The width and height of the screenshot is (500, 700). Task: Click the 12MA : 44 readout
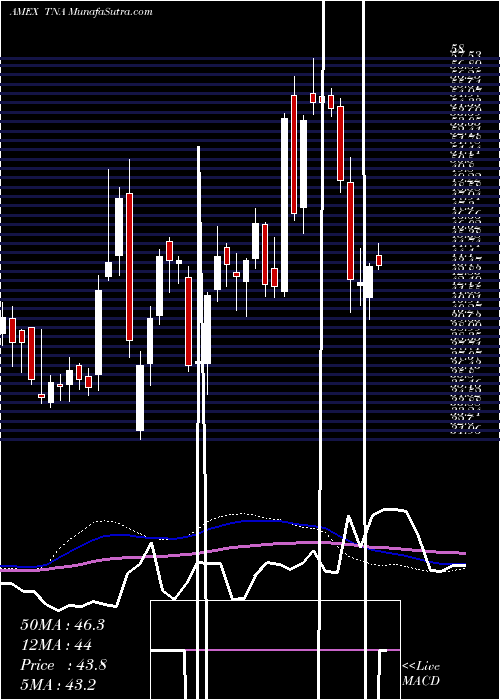(x=56, y=645)
